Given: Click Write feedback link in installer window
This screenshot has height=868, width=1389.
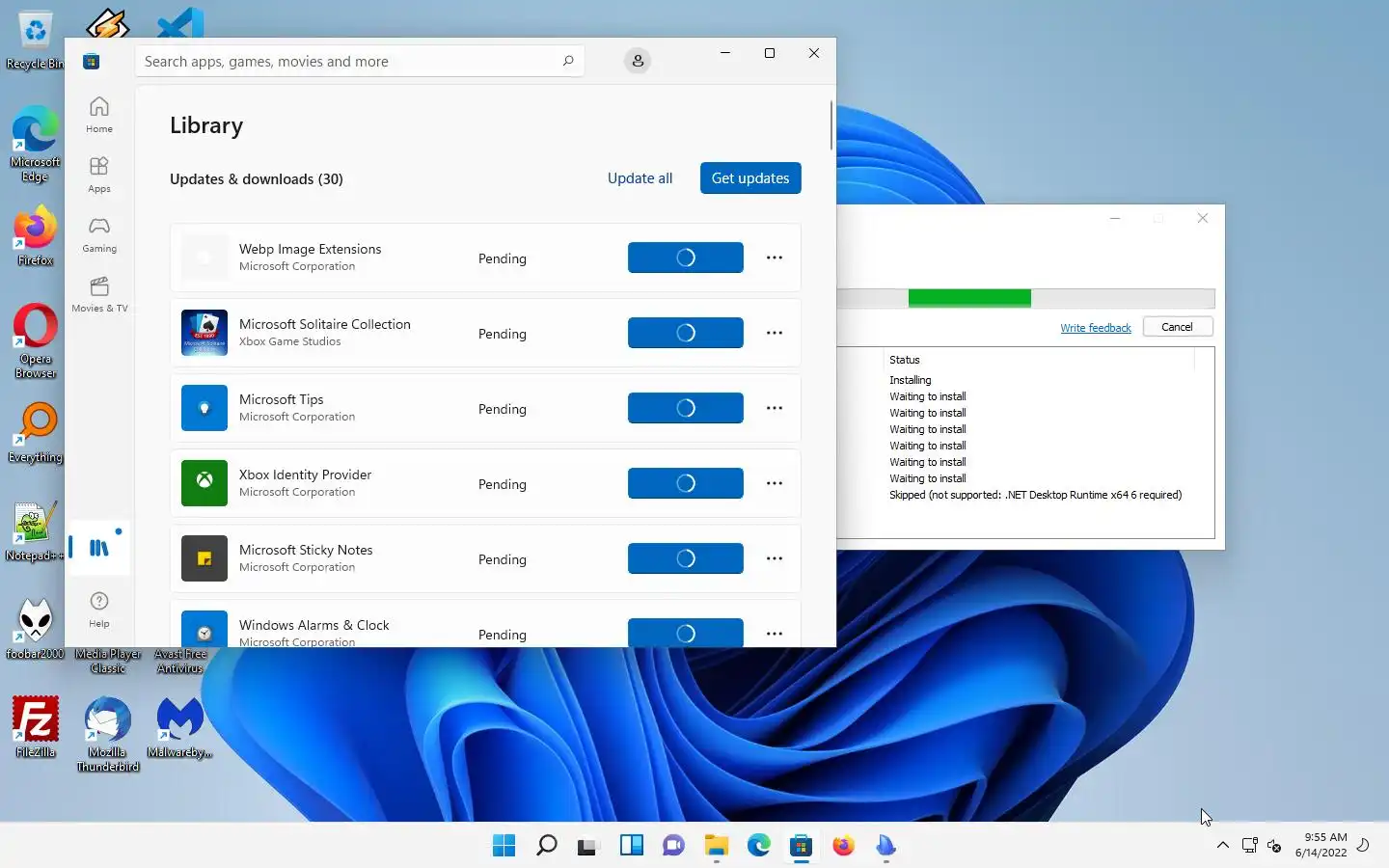Looking at the screenshot, I should coord(1096,328).
